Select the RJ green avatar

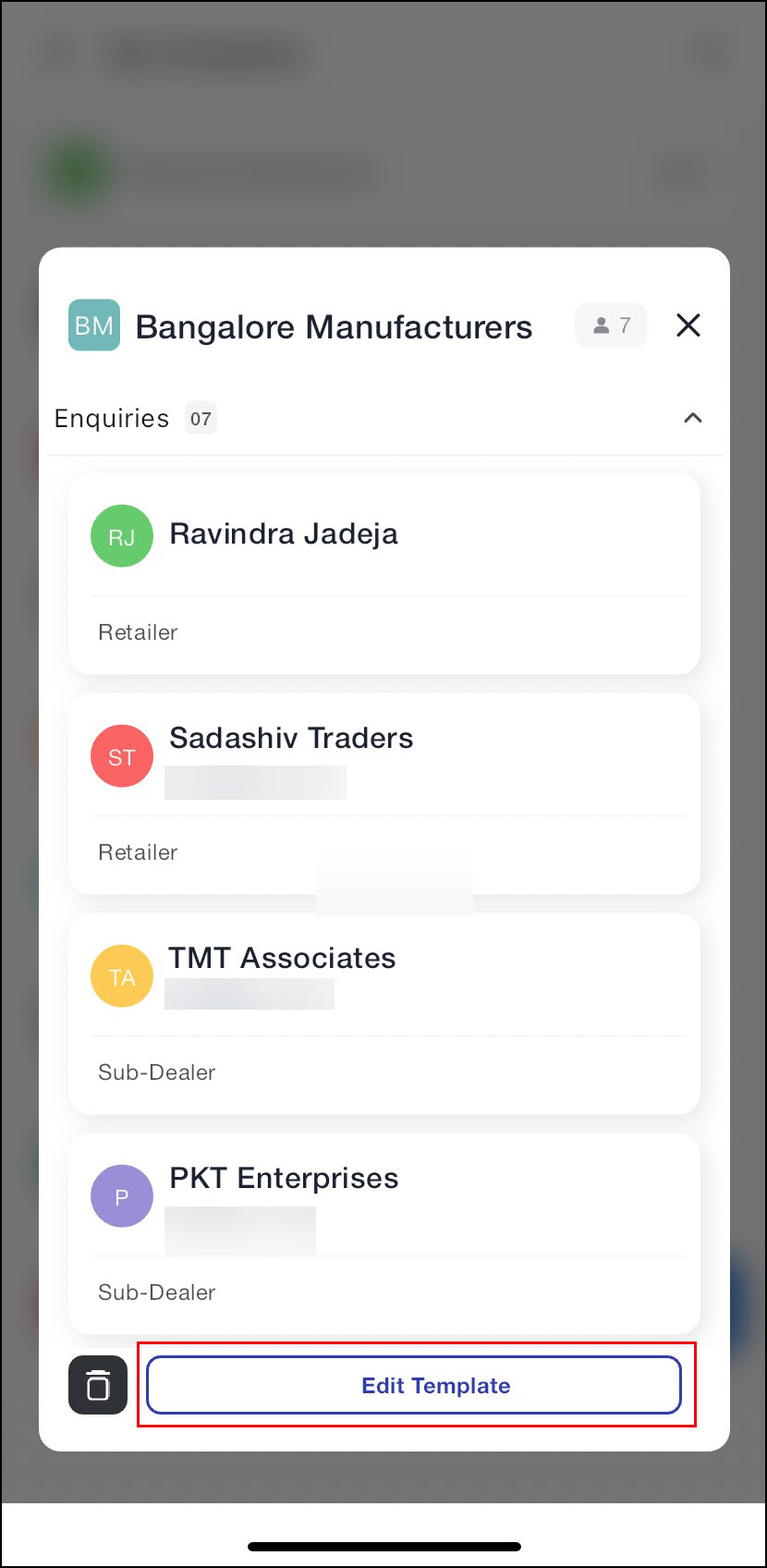122,536
